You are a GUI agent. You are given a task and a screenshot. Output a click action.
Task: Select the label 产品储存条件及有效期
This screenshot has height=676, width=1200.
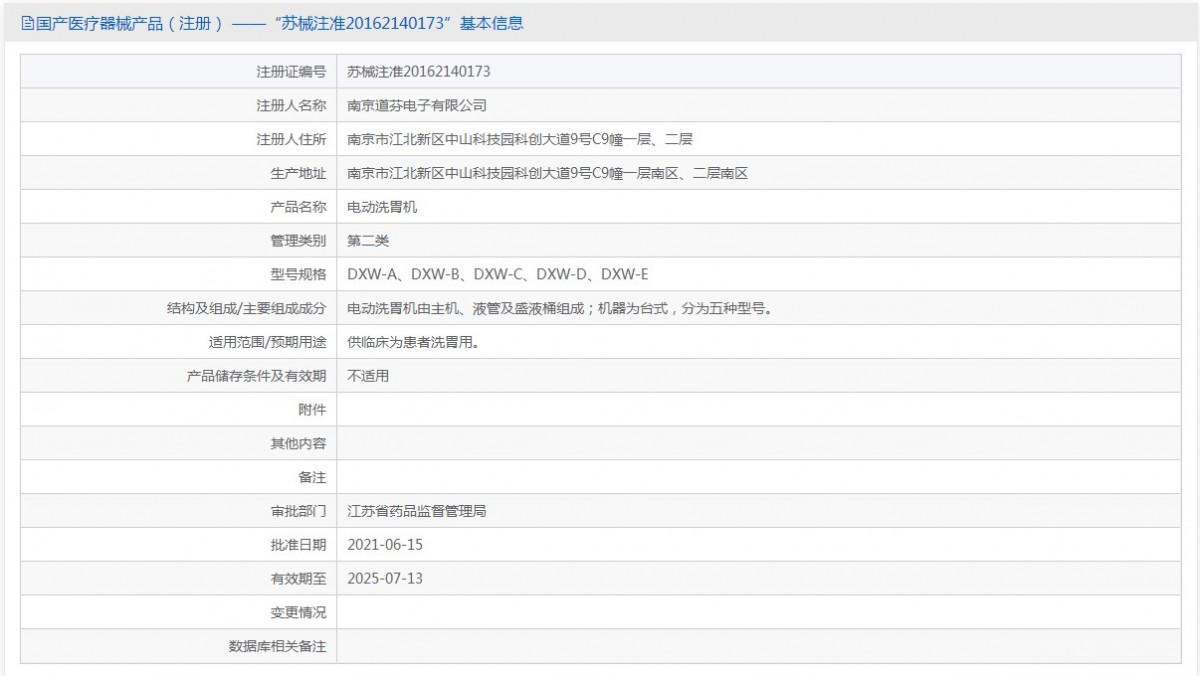(257, 376)
